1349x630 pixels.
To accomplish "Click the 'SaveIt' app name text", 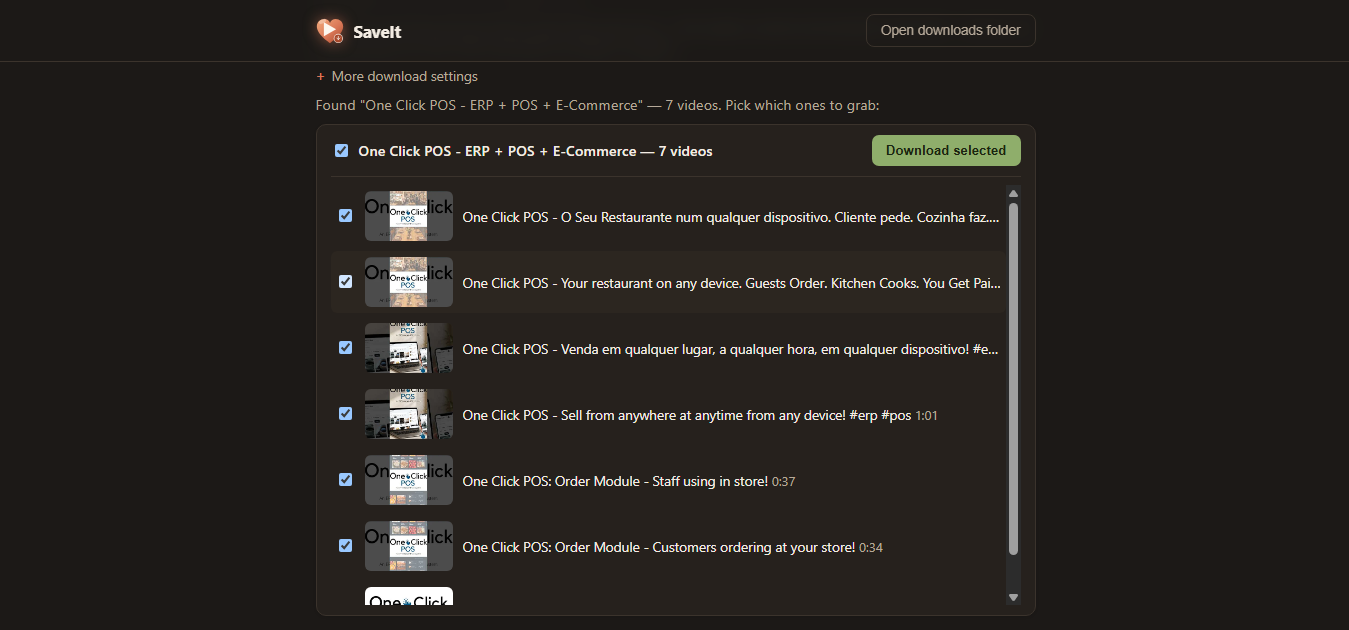I will click(377, 32).
